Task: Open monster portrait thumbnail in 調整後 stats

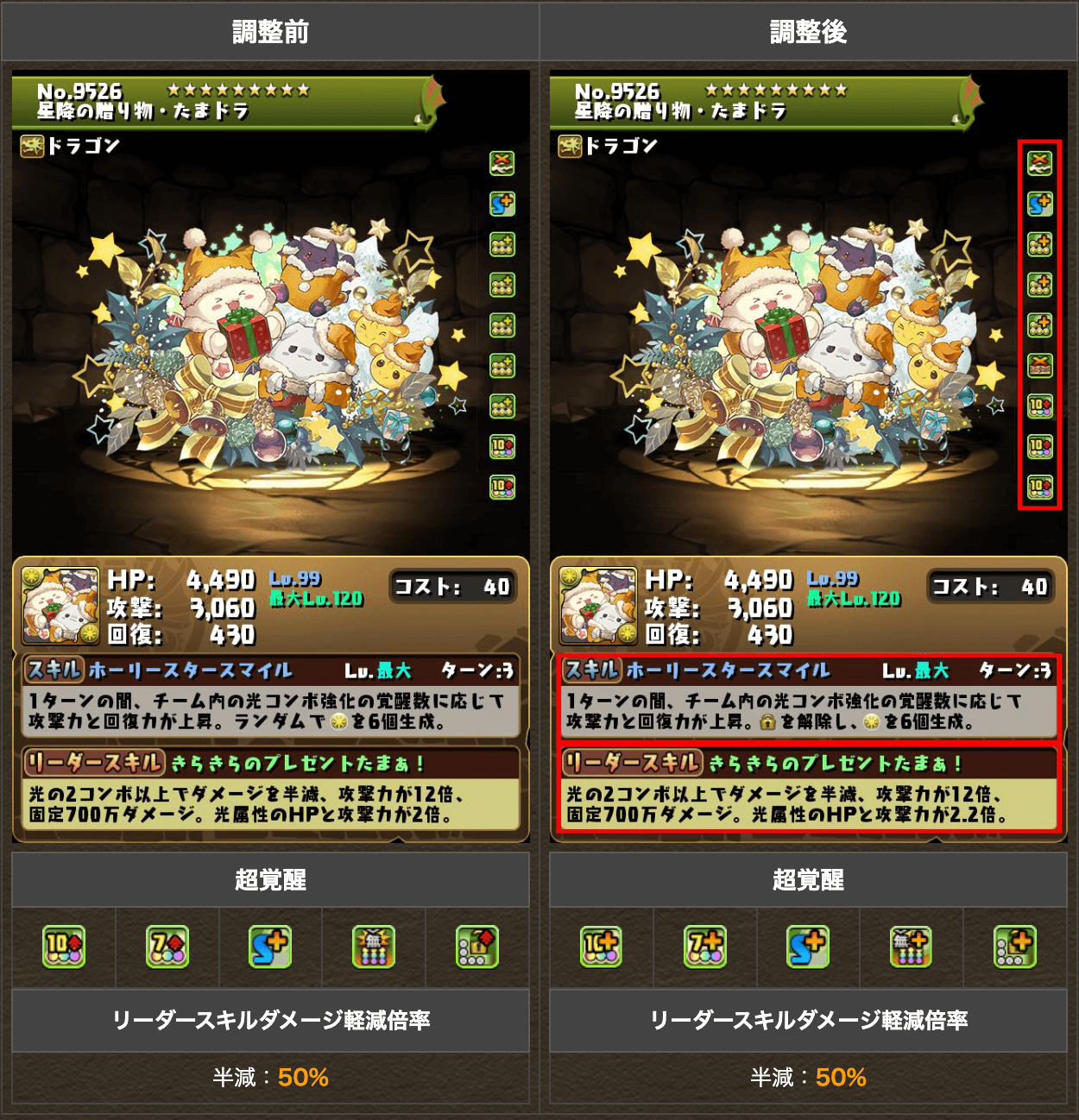Action: (x=598, y=606)
